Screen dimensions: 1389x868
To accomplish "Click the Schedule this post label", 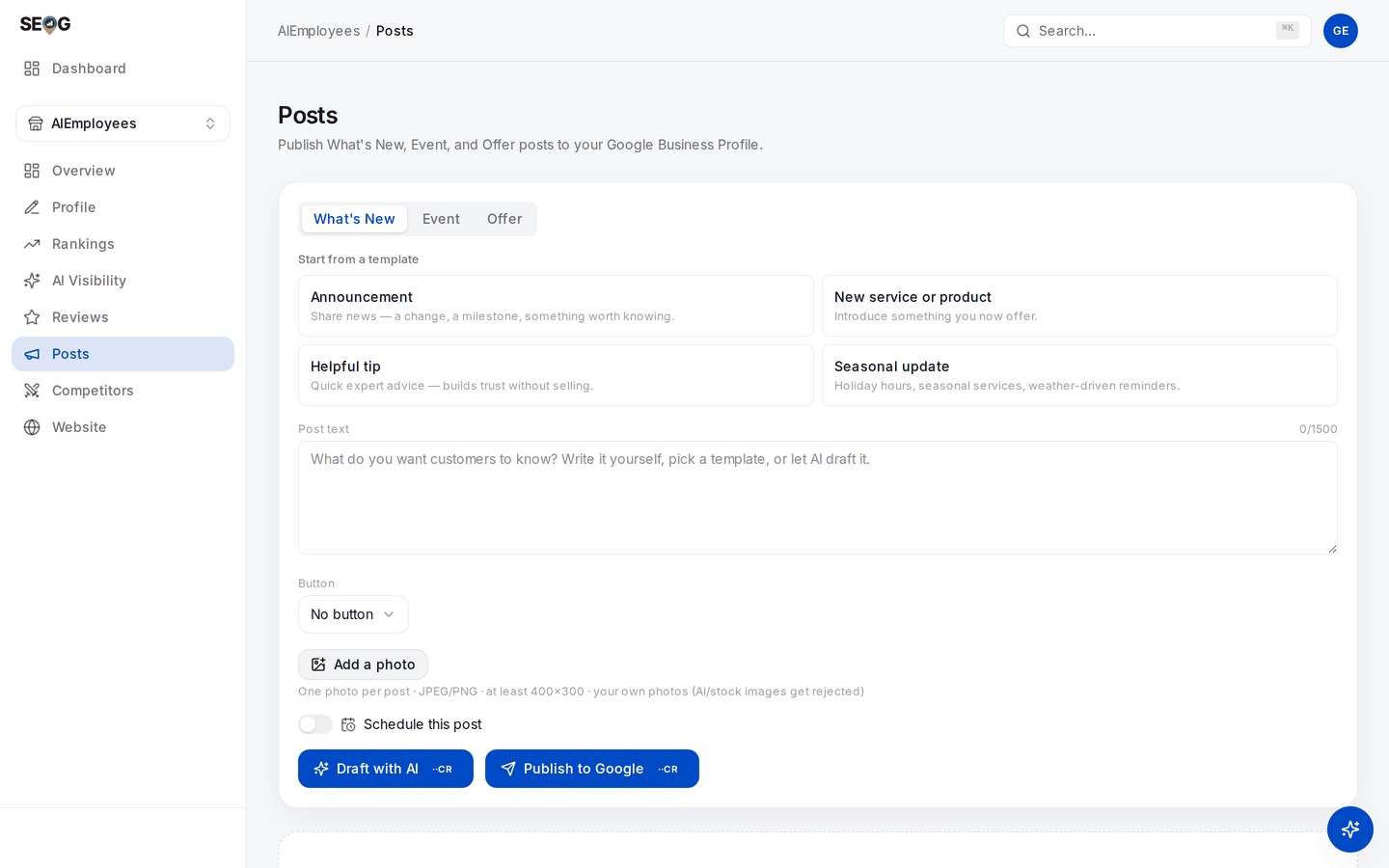I will 422,724.
